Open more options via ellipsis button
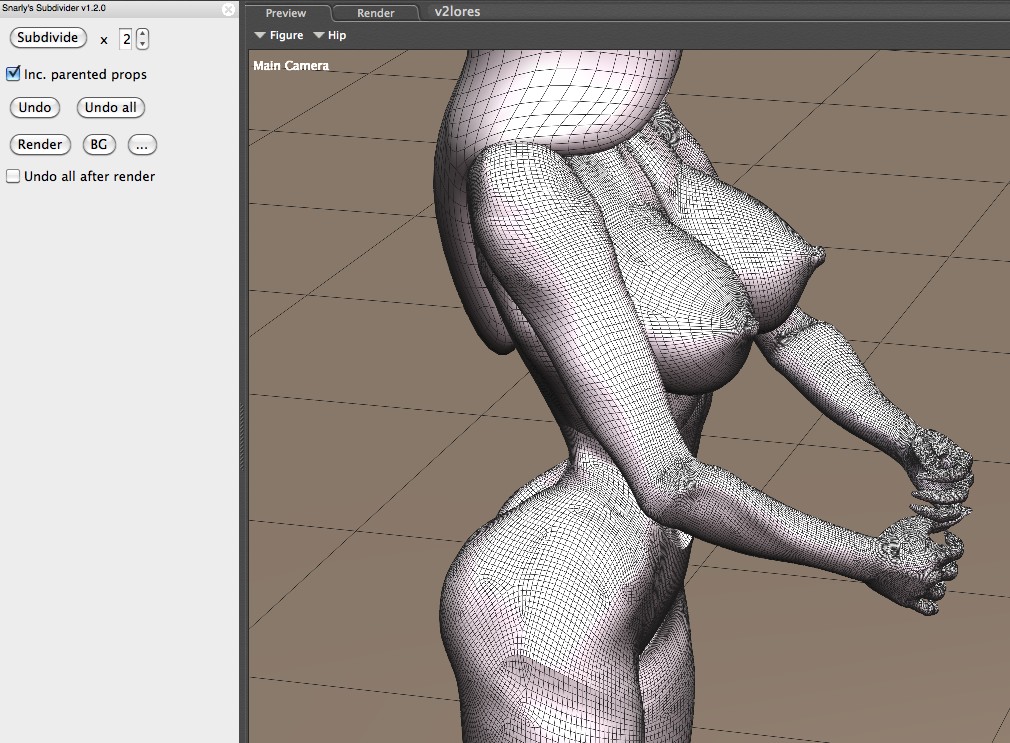1010x743 pixels. coord(142,145)
